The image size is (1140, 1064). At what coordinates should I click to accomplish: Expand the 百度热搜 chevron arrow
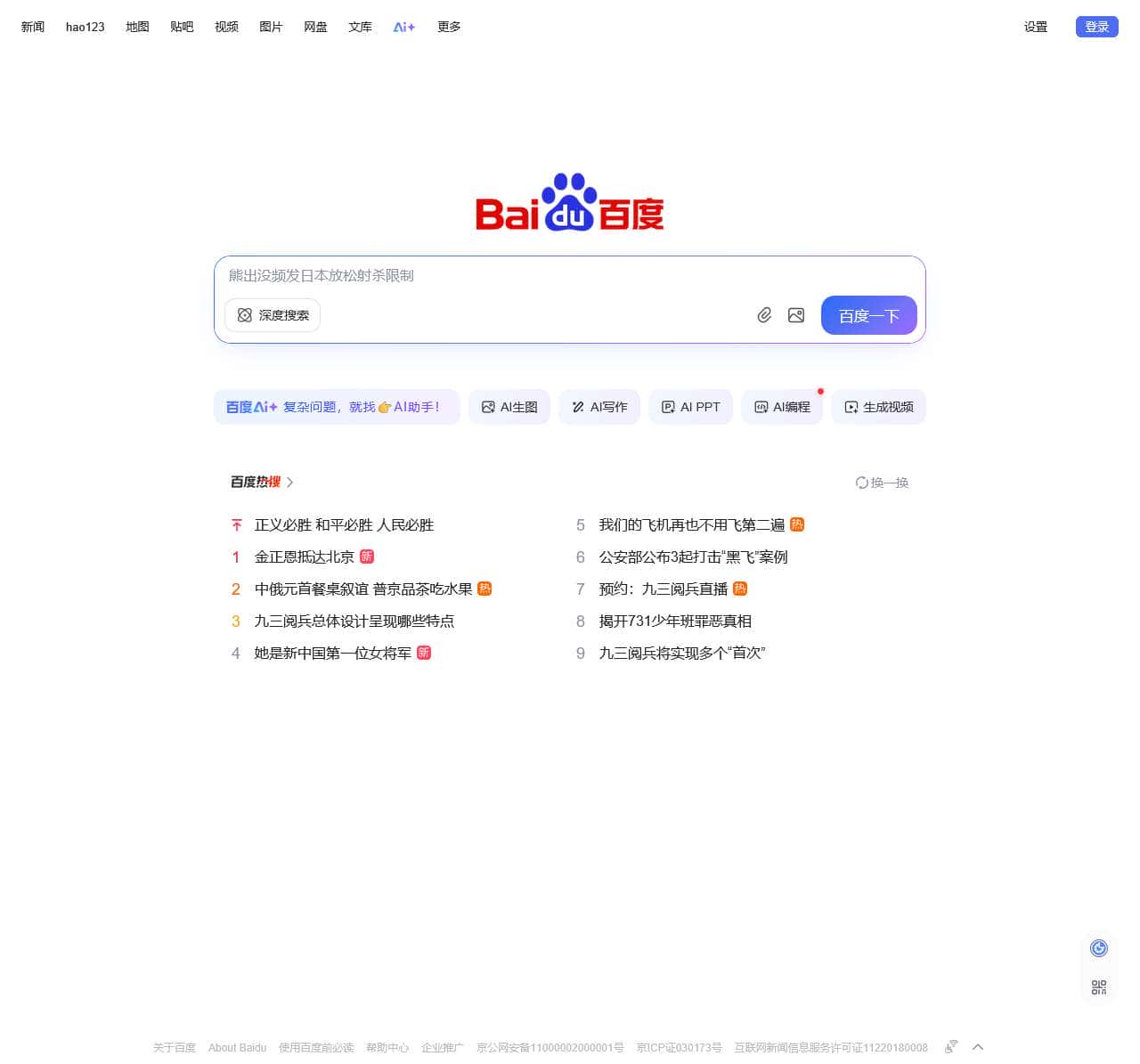[x=290, y=483]
